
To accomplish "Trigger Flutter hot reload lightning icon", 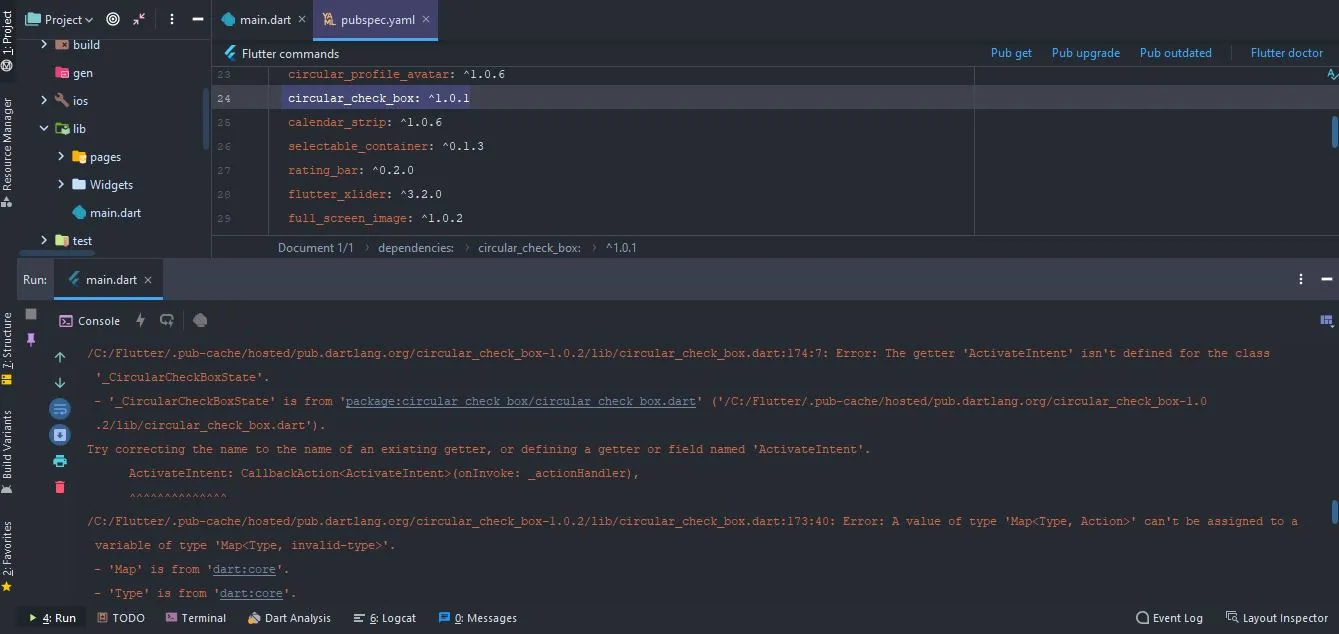I will coord(140,321).
